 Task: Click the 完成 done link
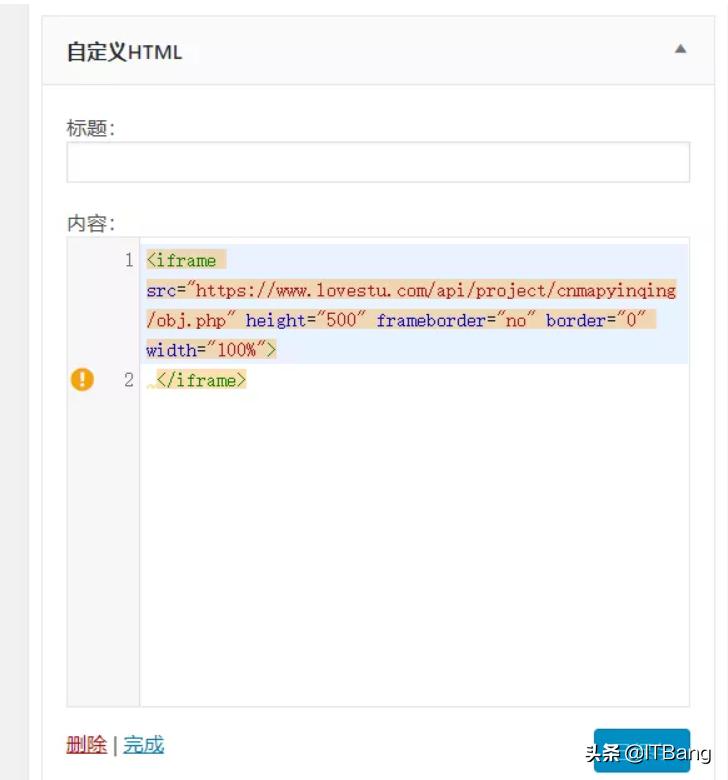tap(143, 745)
